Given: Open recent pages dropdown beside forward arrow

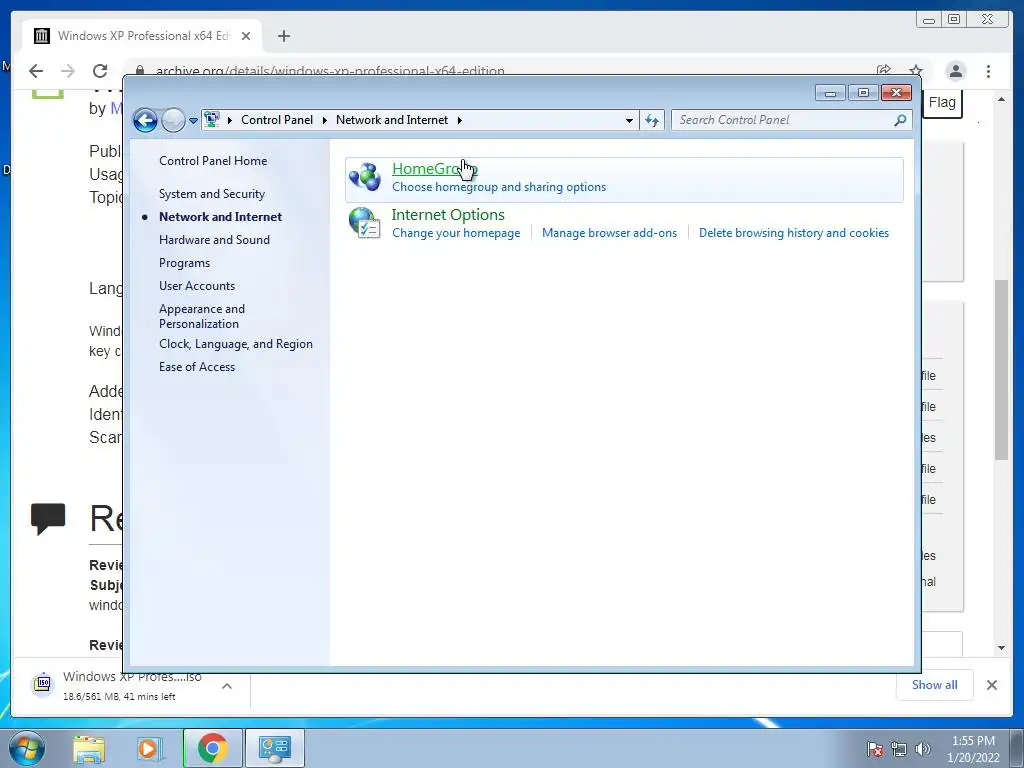Looking at the screenshot, I should pyautogui.click(x=193, y=121).
